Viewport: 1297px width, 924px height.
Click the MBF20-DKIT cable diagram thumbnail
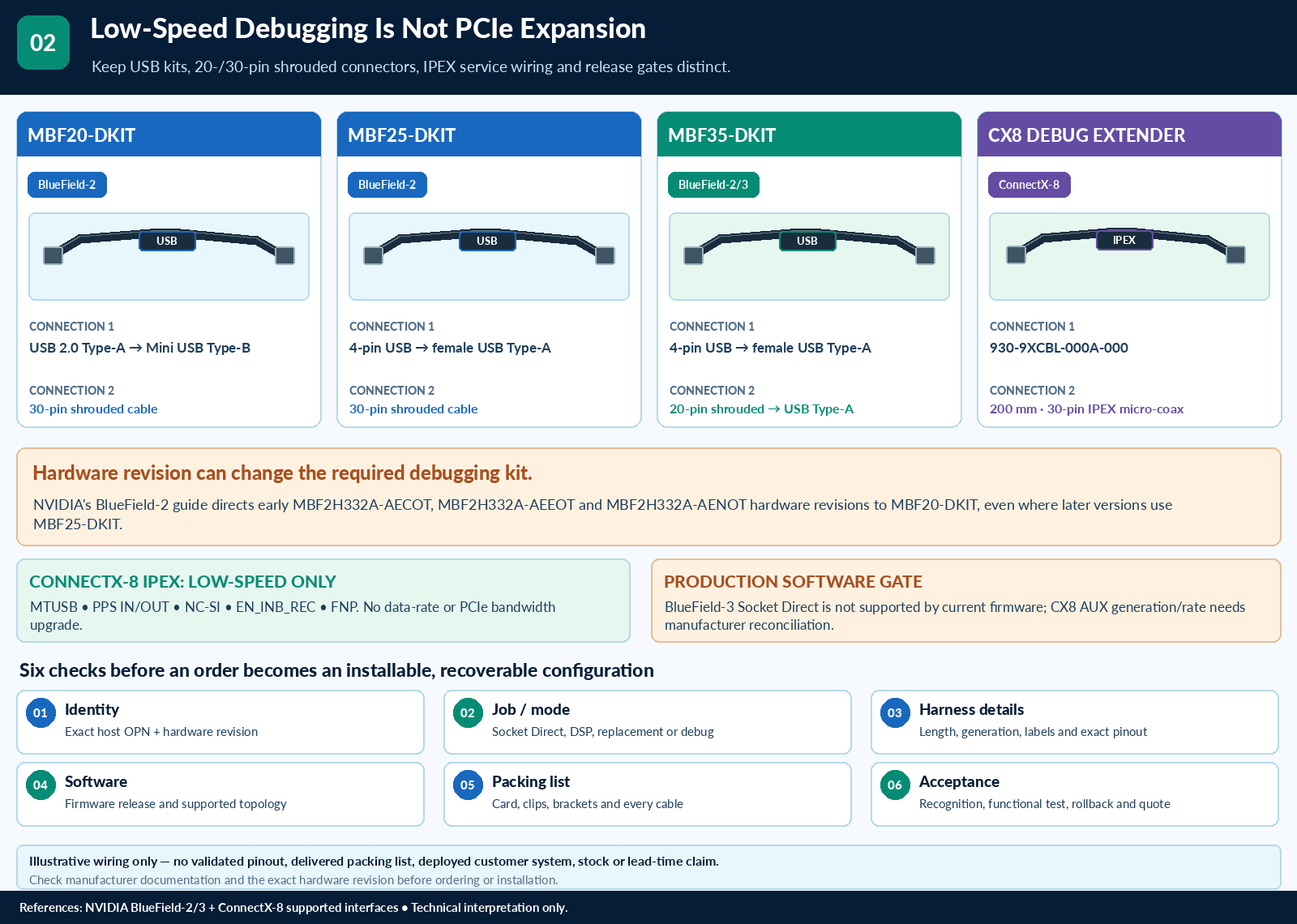pos(169,256)
